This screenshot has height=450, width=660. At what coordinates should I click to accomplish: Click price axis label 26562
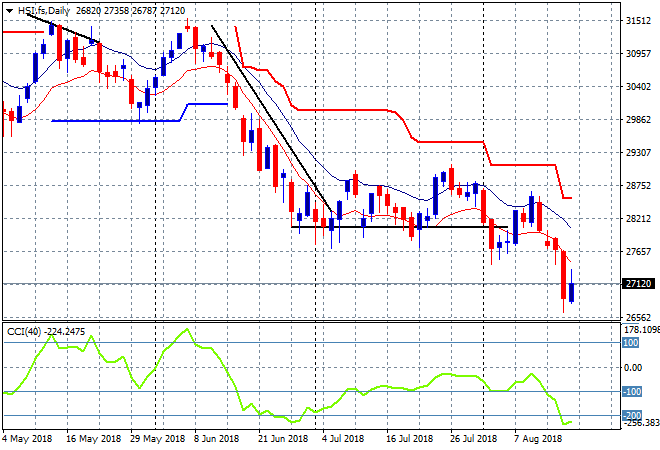pos(638,317)
